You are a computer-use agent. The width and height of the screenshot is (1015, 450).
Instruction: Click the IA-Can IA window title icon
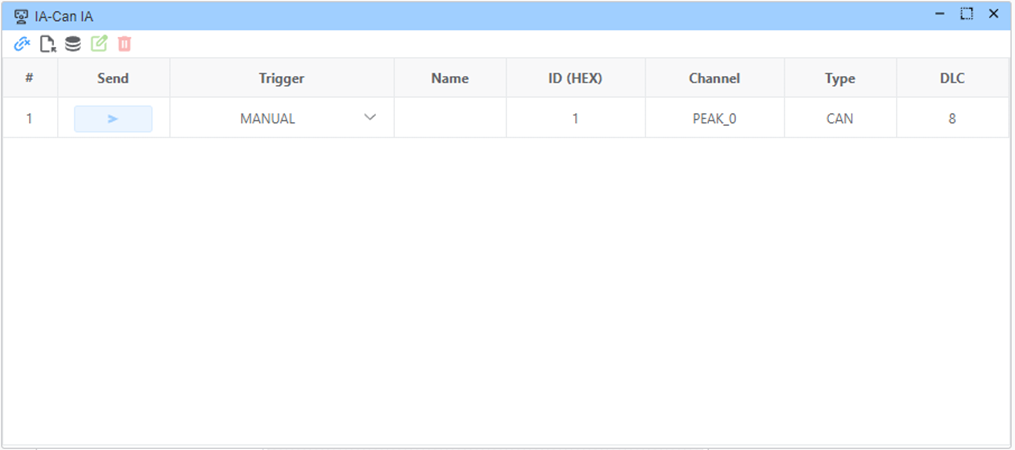21,15
